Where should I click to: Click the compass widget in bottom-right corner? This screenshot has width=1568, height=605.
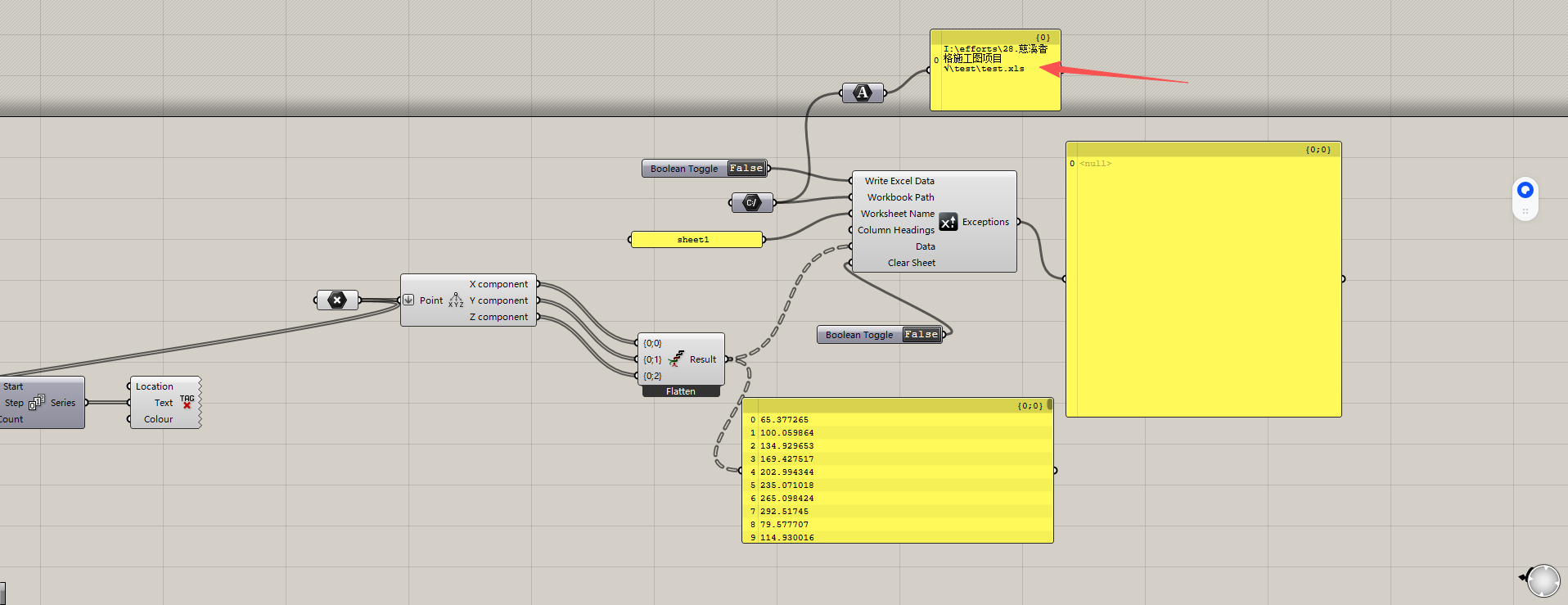(x=1543, y=580)
